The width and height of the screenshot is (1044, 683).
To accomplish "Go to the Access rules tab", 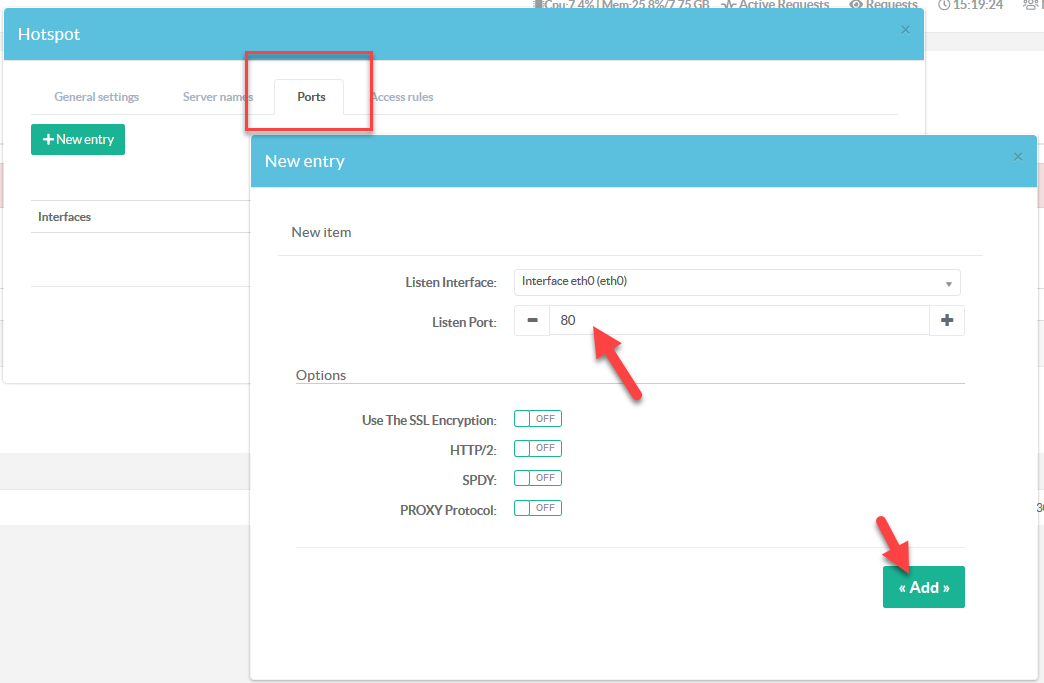I will click(x=402, y=97).
